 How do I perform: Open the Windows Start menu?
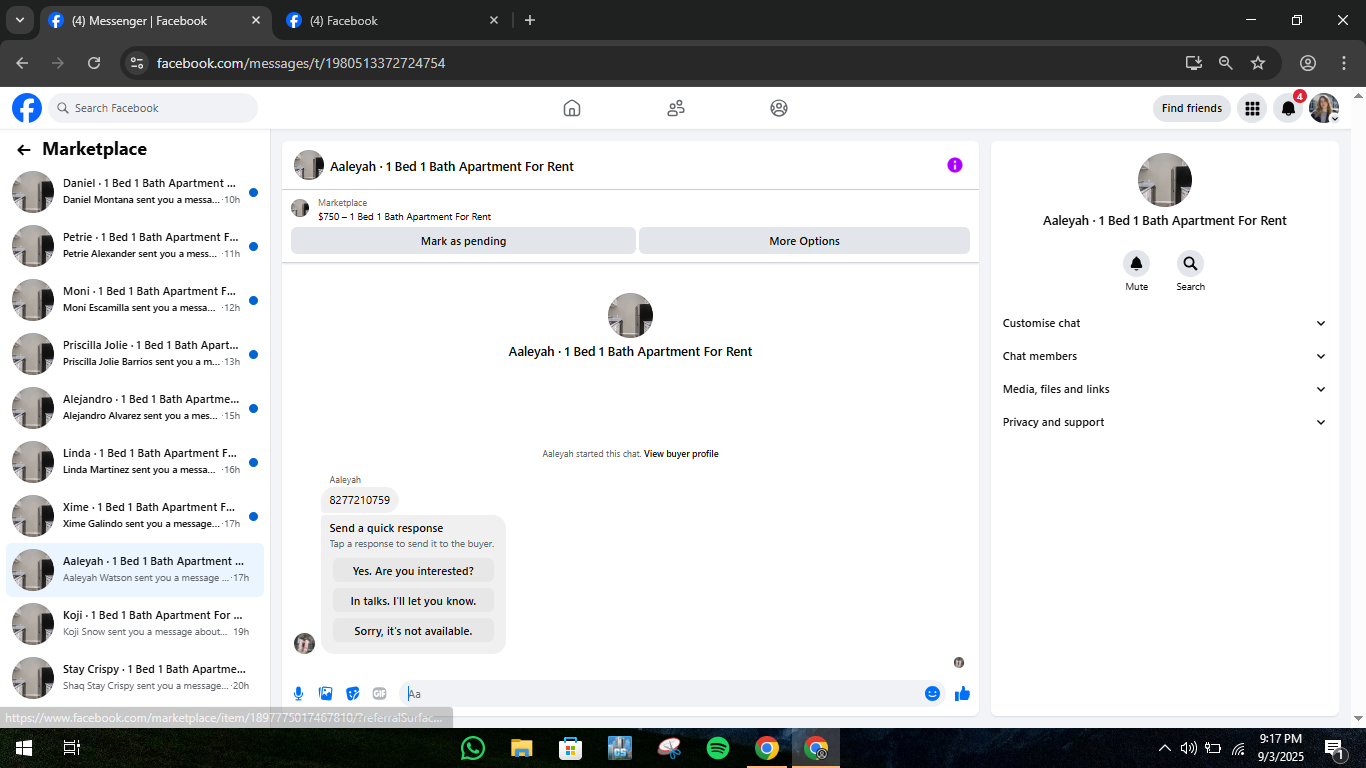(24, 748)
